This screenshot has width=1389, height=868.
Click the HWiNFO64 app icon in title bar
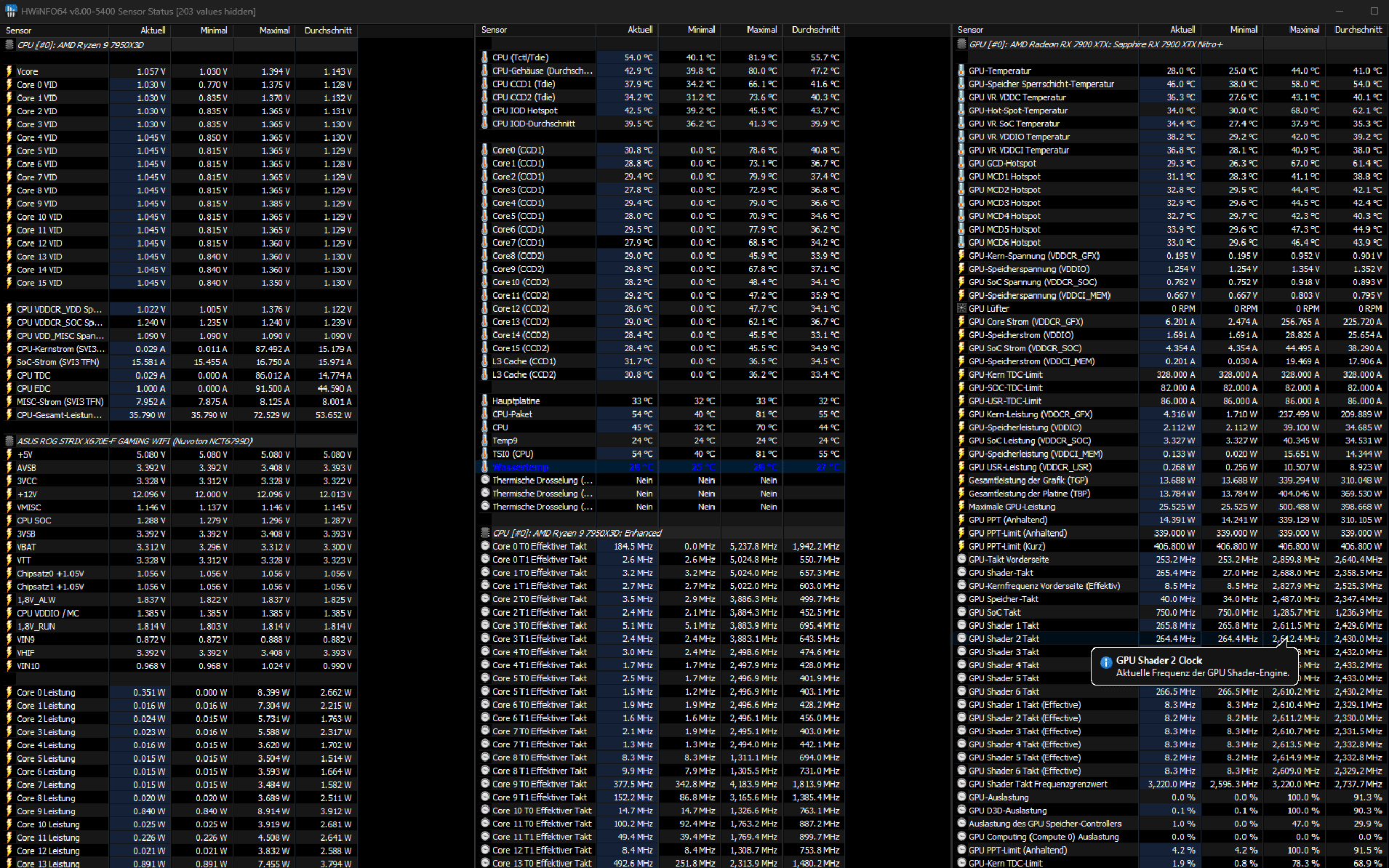coord(10,11)
